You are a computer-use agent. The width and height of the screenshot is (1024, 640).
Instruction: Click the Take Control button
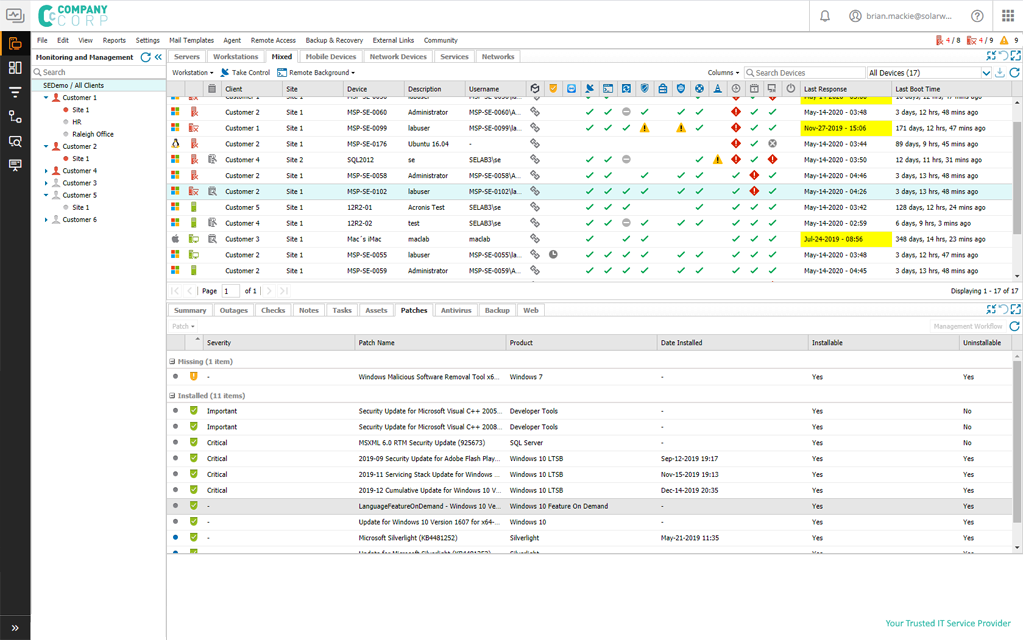[x=245, y=72]
